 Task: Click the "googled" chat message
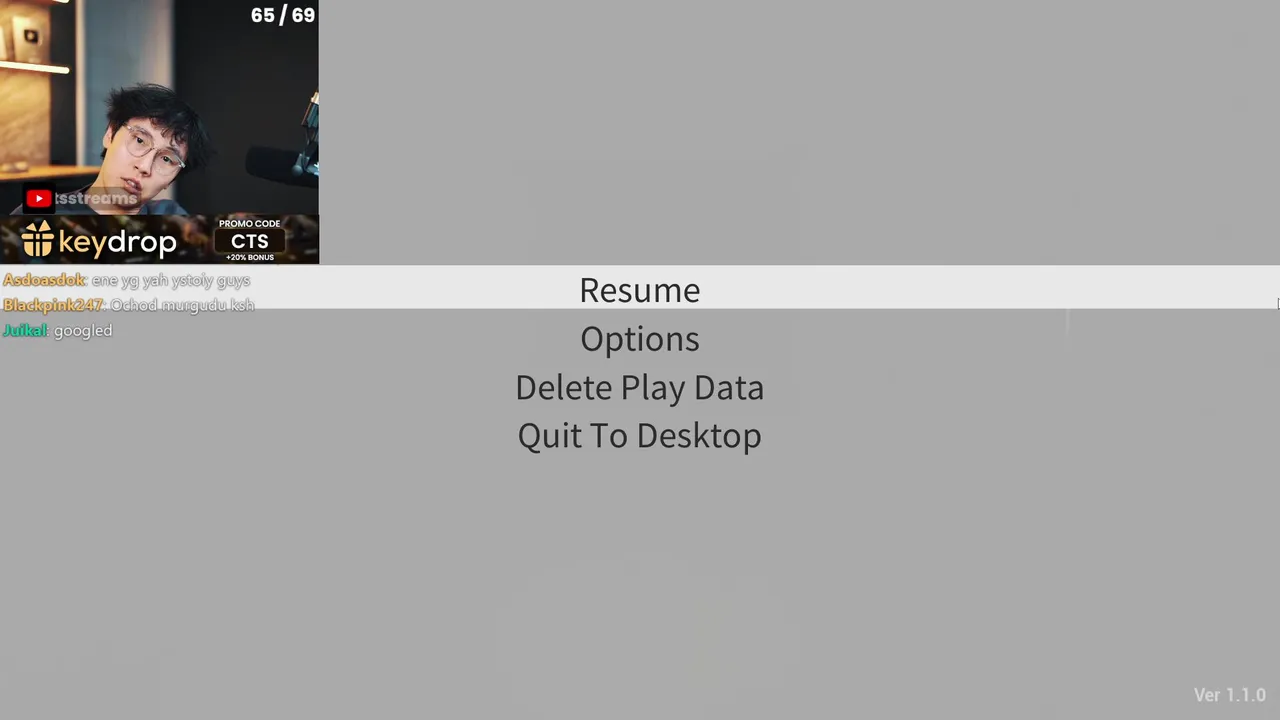coord(83,331)
